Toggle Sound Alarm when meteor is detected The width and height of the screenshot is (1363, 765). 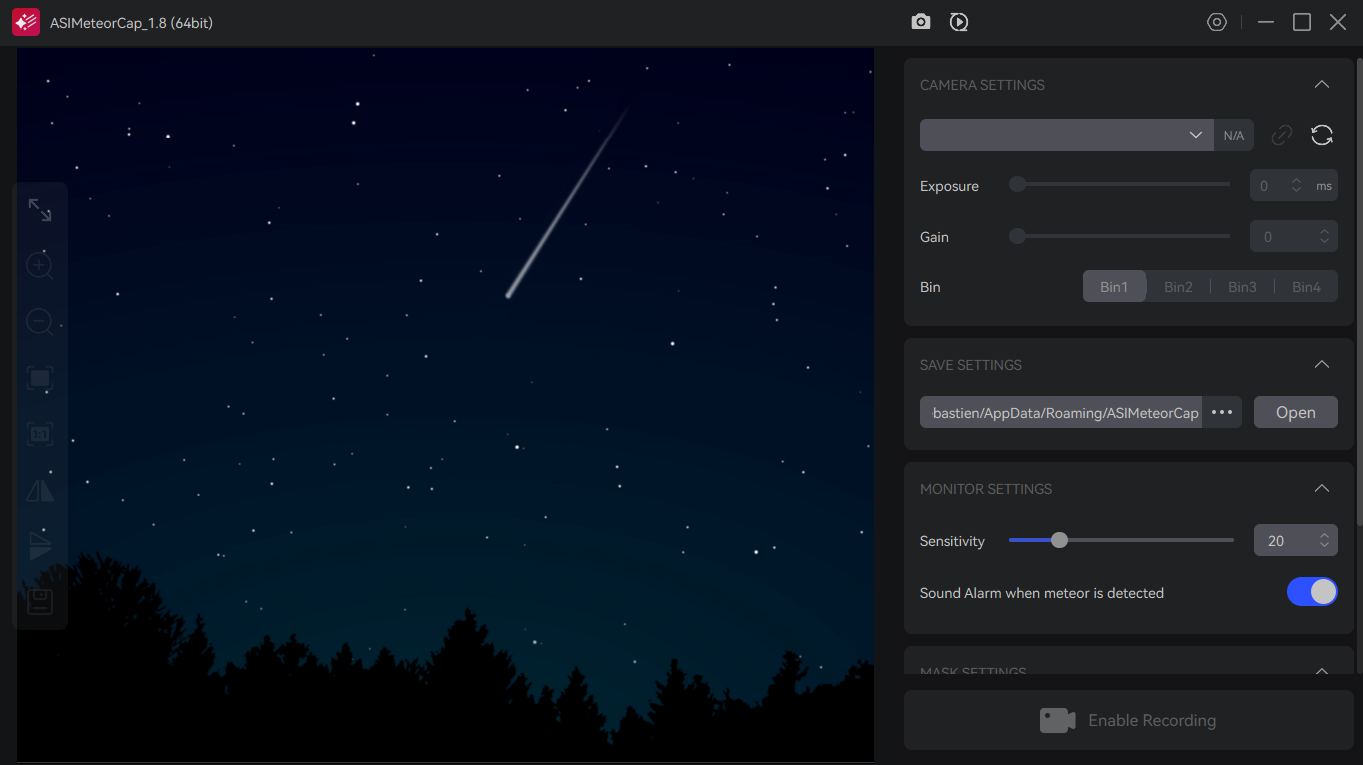point(1312,592)
